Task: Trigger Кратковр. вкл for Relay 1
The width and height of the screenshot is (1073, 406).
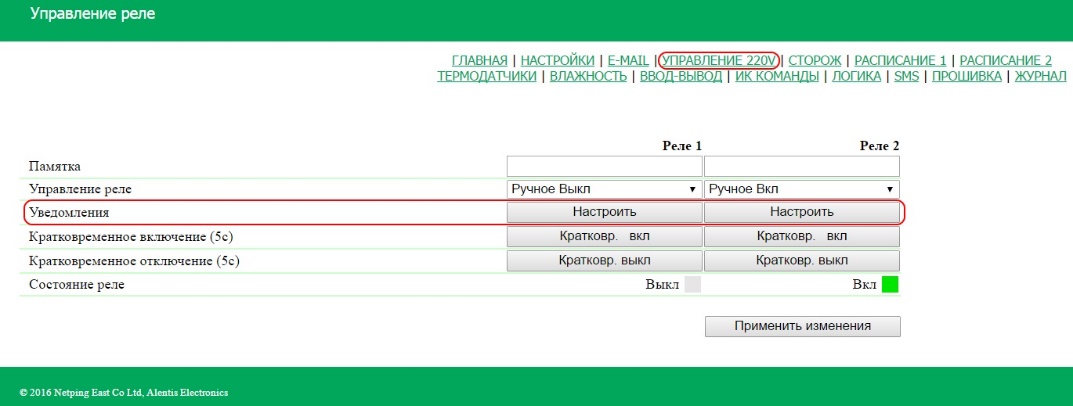Action: (604, 236)
